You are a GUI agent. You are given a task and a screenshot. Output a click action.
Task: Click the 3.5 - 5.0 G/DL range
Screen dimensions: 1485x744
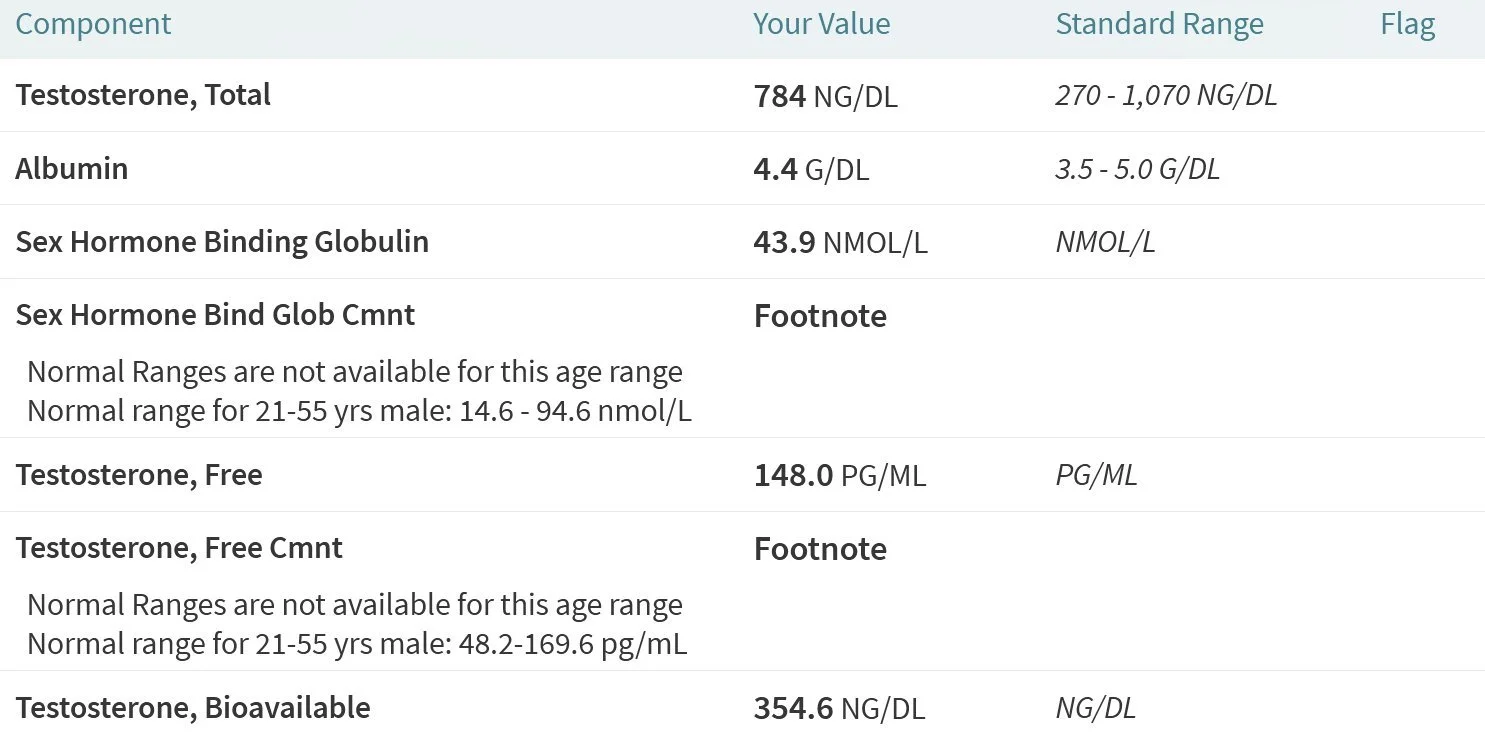pyautogui.click(x=1137, y=169)
